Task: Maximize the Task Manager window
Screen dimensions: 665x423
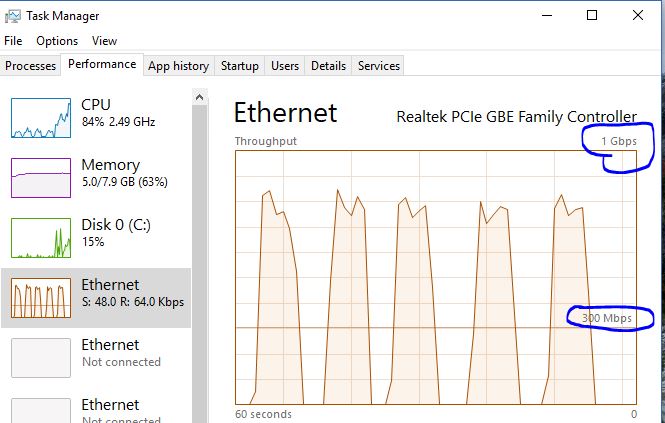Action: point(592,15)
